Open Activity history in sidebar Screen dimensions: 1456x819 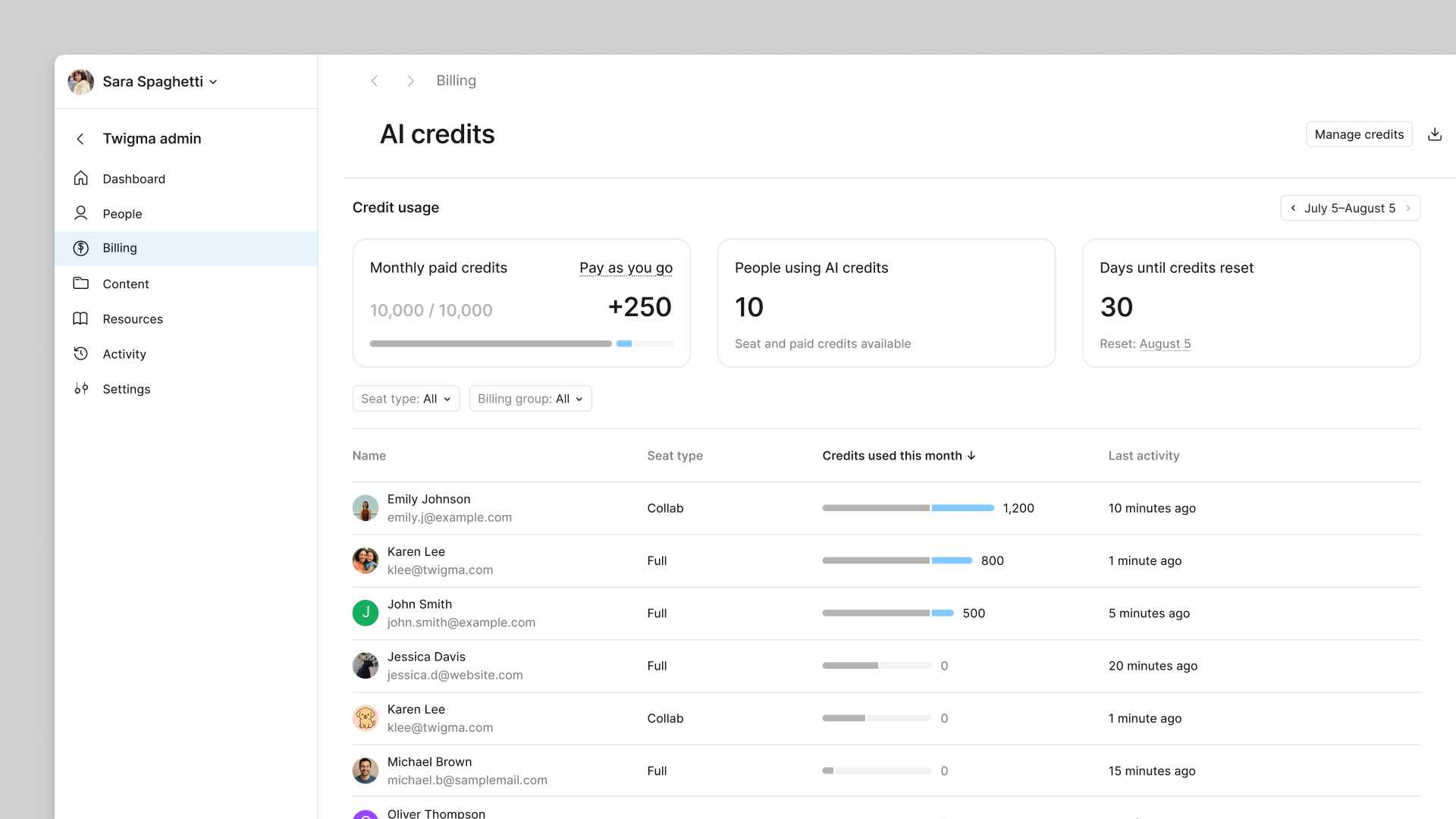(x=124, y=353)
